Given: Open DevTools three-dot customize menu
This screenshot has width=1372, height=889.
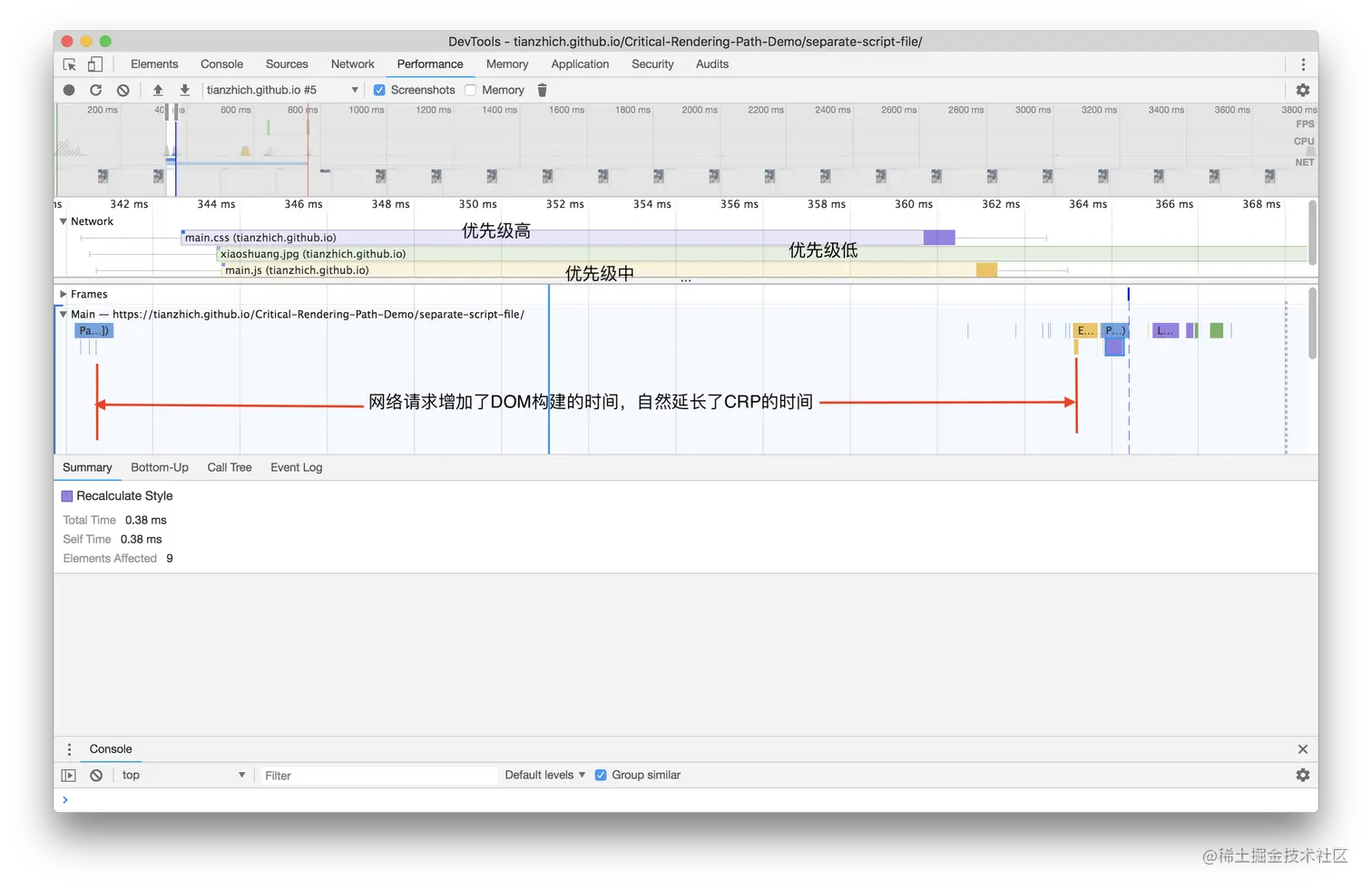Looking at the screenshot, I should click(x=1303, y=64).
